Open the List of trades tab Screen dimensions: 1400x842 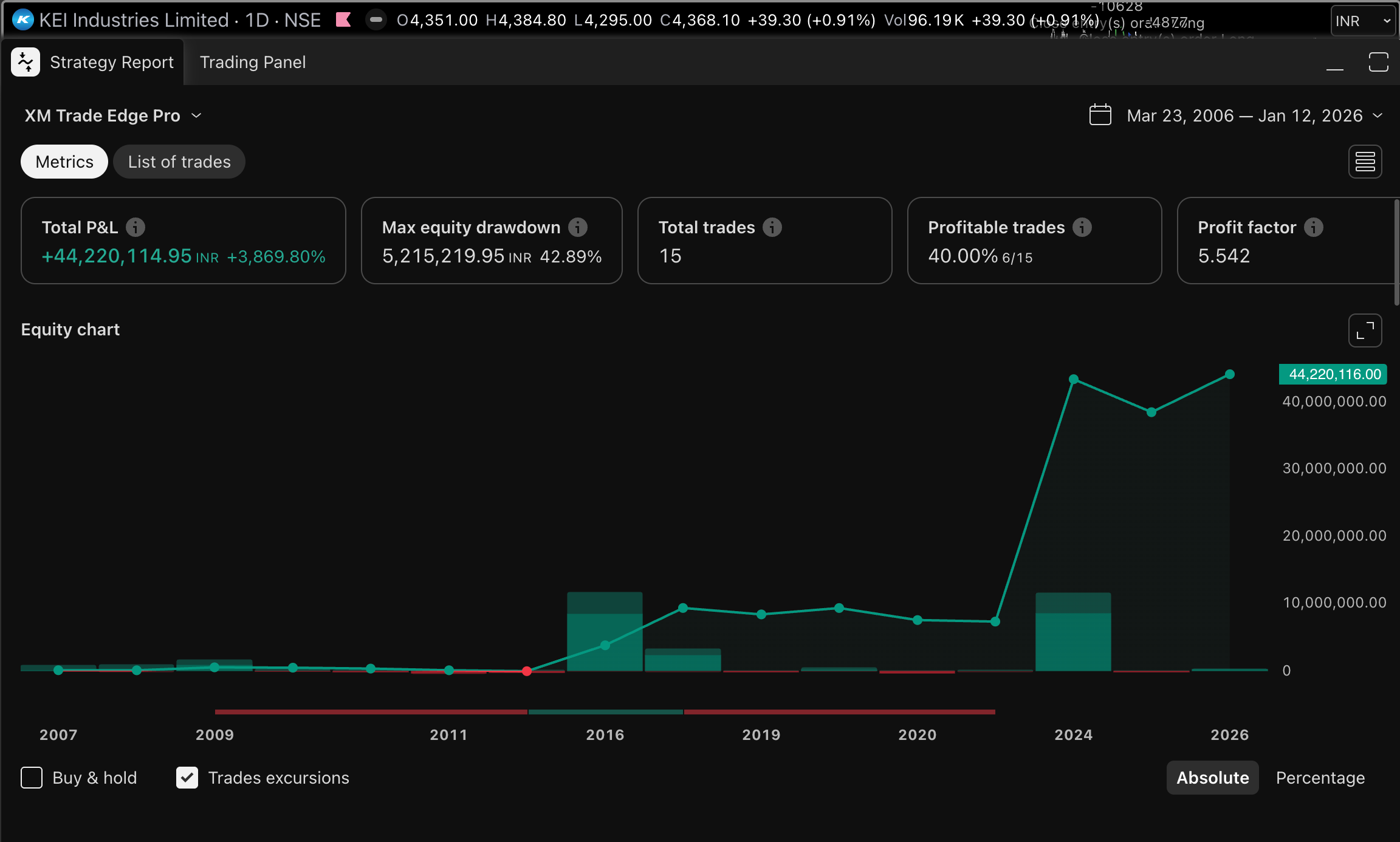[x=179, y=162]
